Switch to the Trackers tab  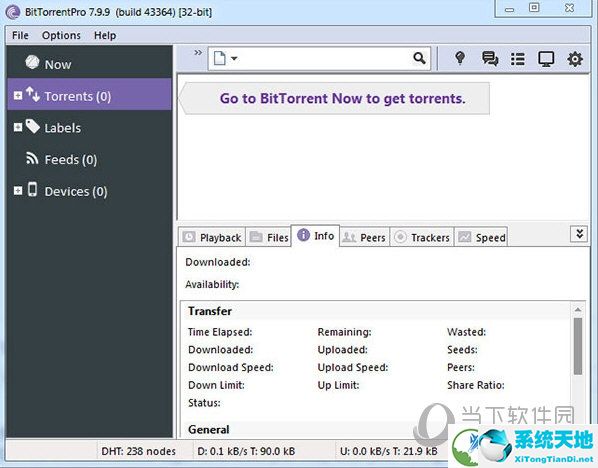[x=422, y=237]
